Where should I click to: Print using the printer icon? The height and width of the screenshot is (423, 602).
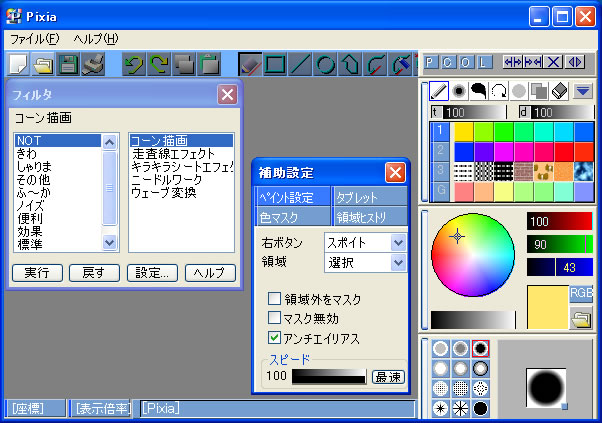click(93, 64)
